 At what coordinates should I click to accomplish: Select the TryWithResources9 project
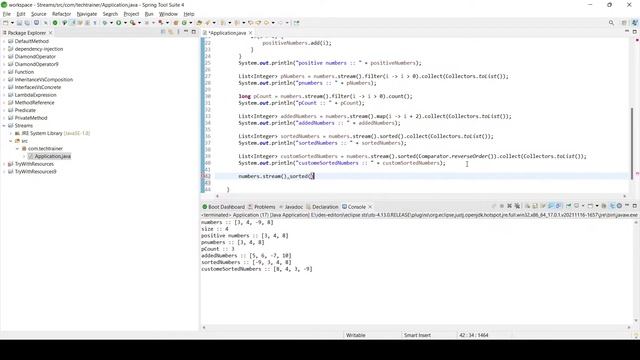[x=36, y=172]
